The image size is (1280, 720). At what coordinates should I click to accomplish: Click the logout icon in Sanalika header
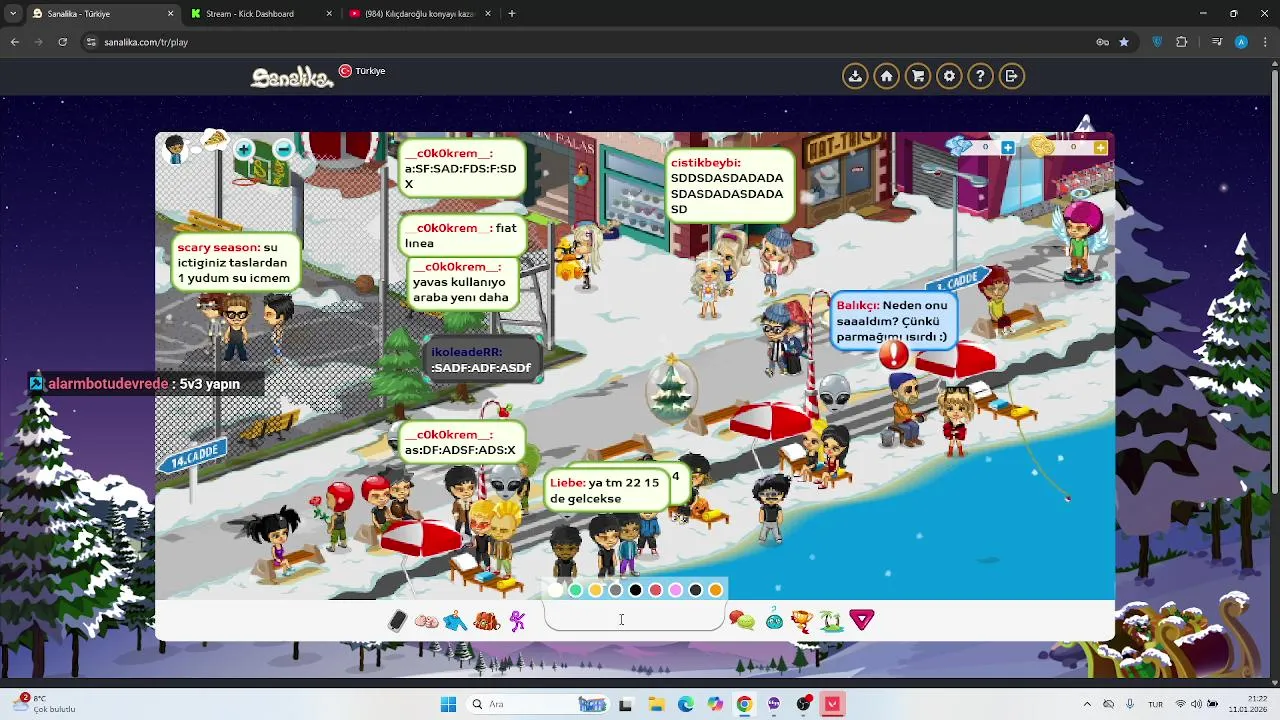coord(1011,76)
